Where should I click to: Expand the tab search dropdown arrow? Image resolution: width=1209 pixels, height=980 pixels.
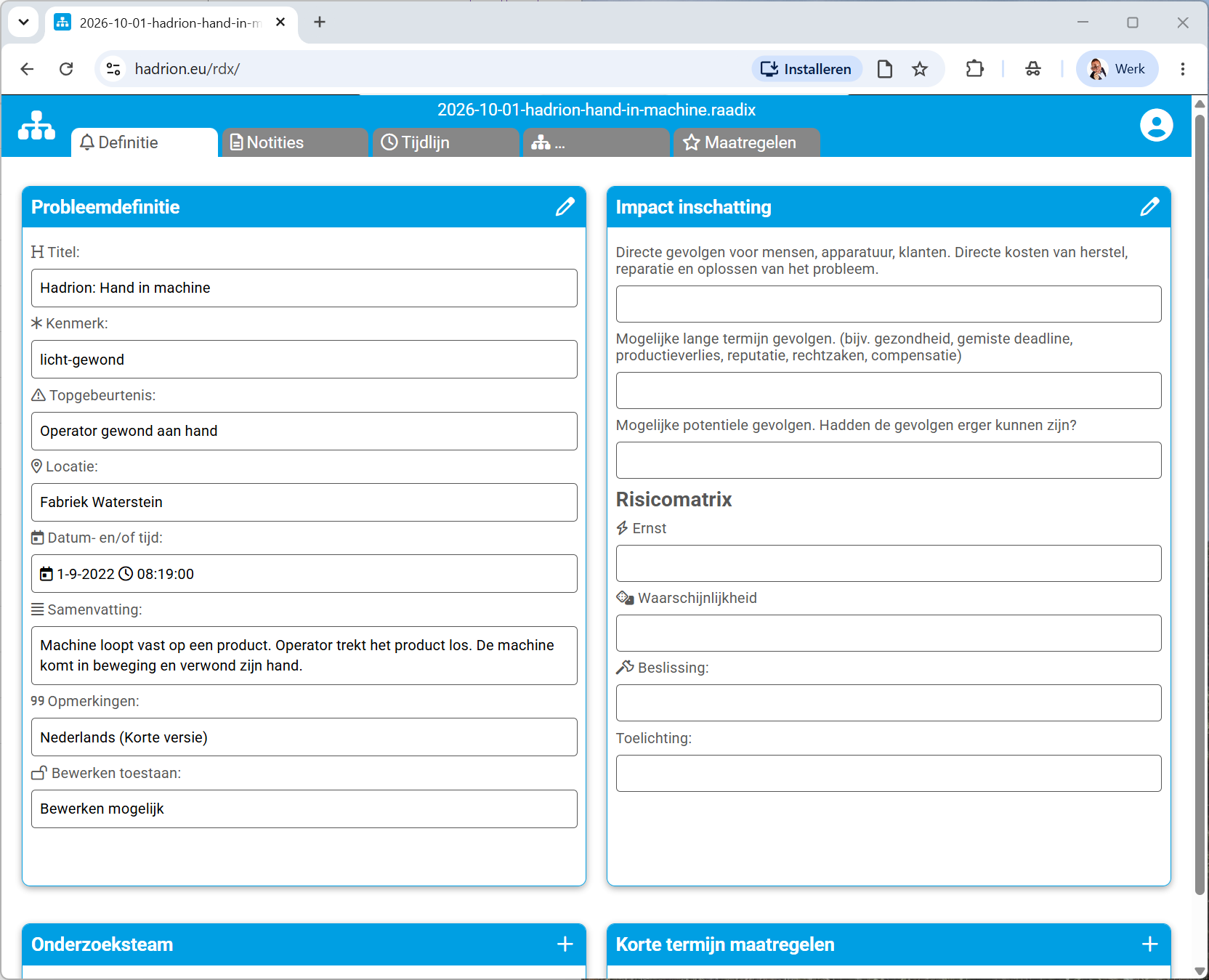click(23, 23)
